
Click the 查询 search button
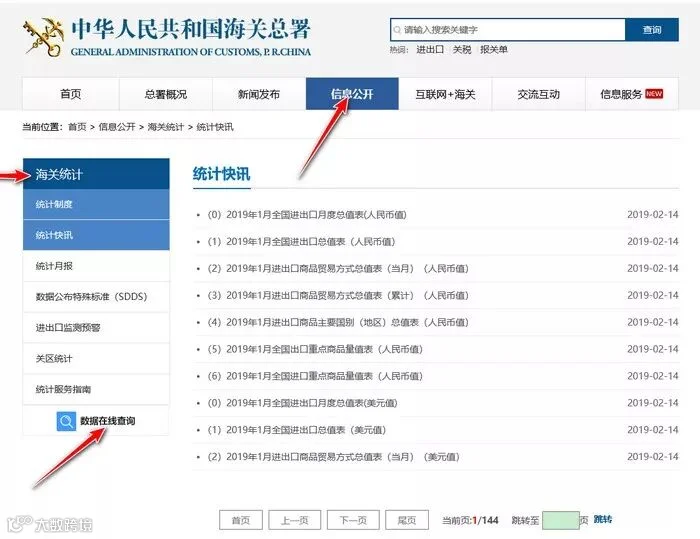652,30
